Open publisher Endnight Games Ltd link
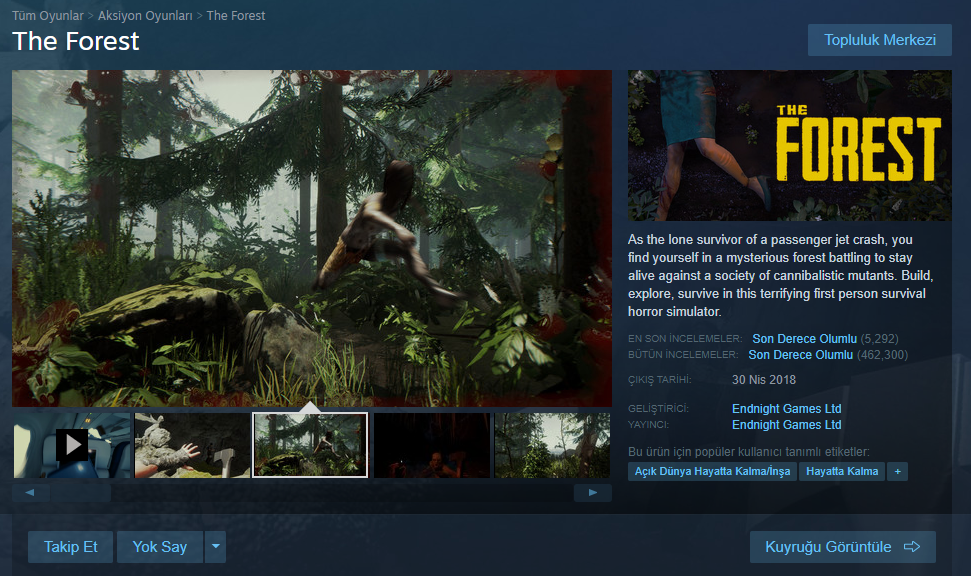971x576 pixels. [786, 425]
